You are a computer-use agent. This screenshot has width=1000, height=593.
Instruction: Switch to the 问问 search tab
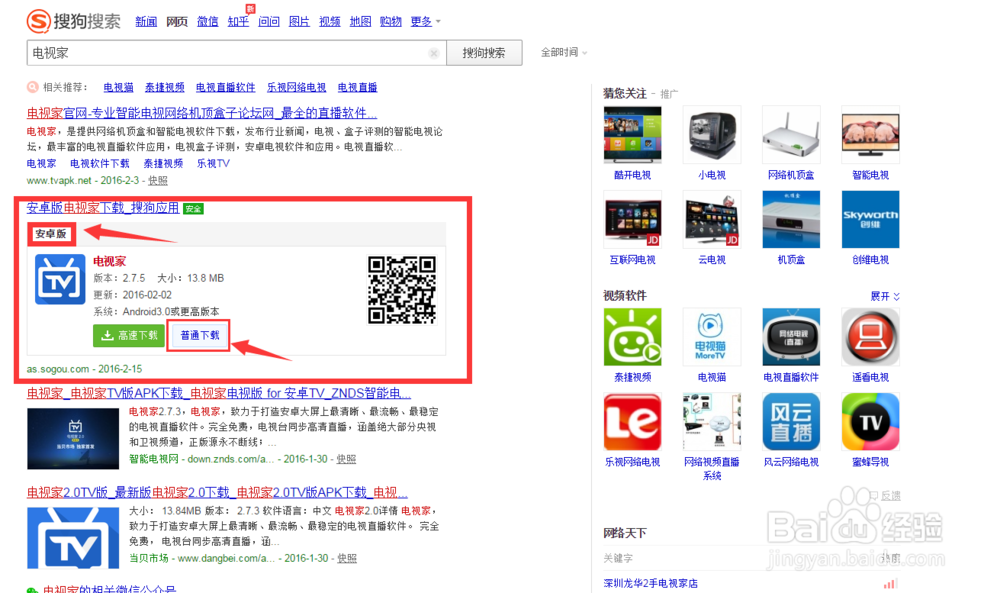click(268, 22)
